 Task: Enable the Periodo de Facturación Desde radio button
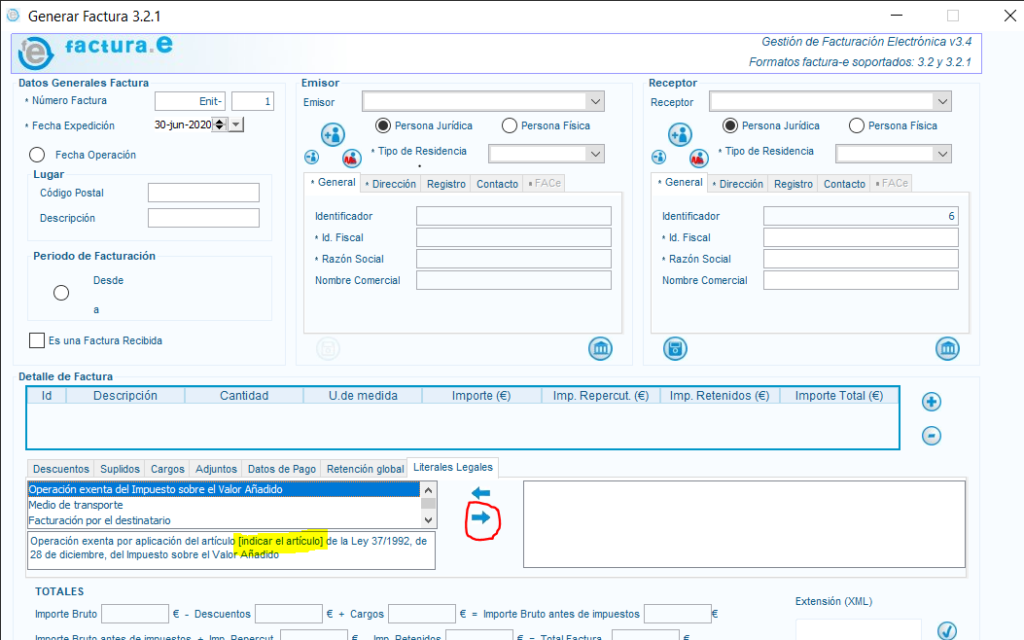61,293
